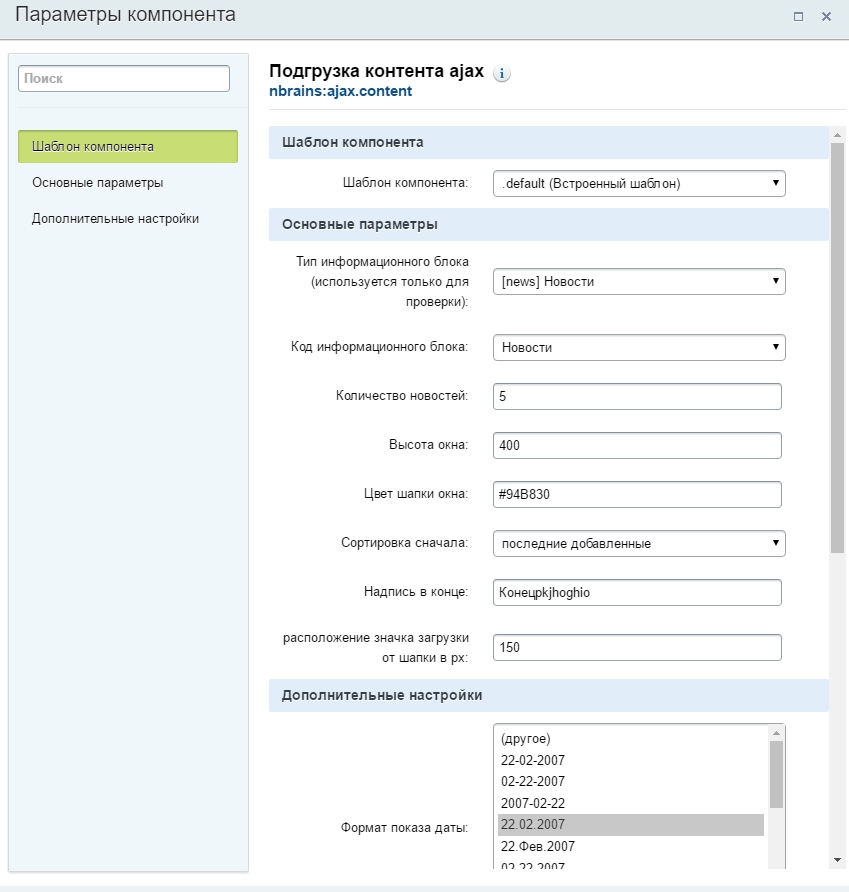This screenshot has width=849, height=892.
Task: Click the main panel vertical scrollbar
Action: tap(837, 348)
